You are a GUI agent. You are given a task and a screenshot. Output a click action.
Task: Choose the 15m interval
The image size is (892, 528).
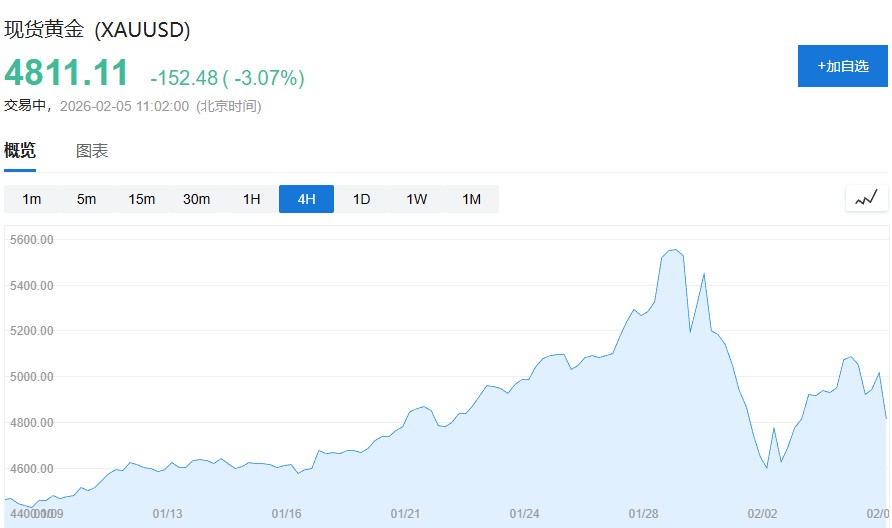tap(142, 199)
